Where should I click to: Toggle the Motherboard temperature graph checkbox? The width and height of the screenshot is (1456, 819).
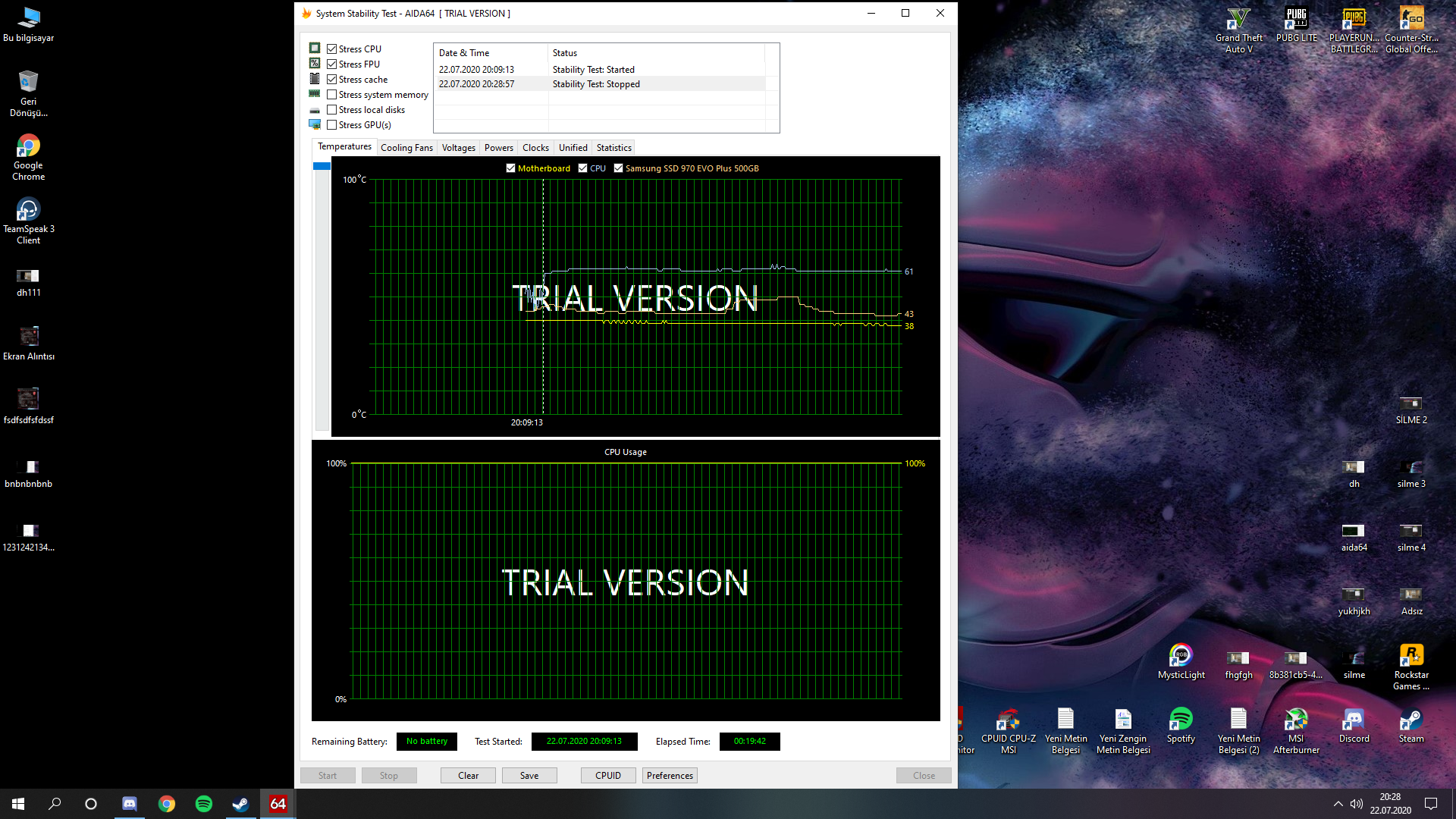tap(510, 168)
